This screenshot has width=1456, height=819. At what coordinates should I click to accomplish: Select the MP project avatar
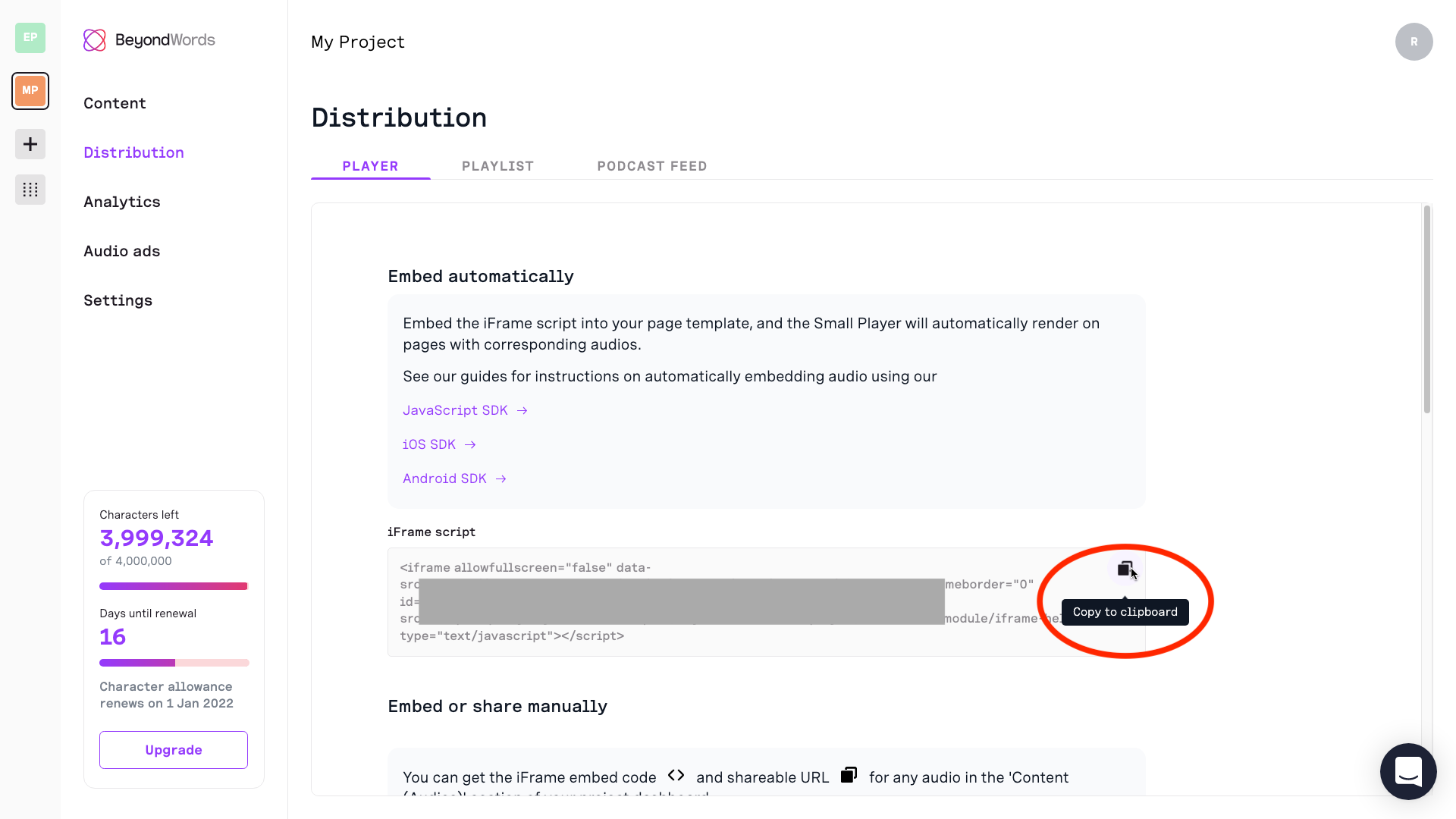[30, 91]
